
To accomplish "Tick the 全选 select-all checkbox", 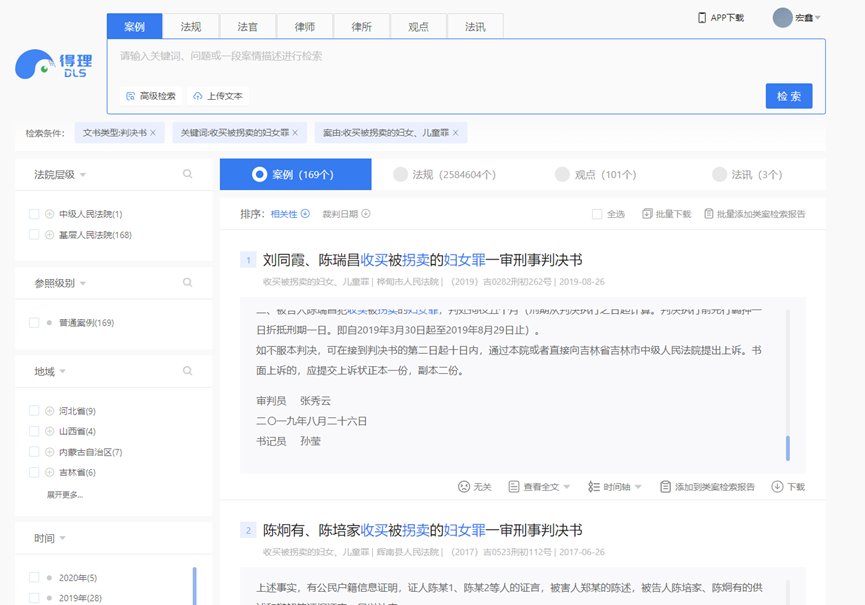I will (597, 214).
